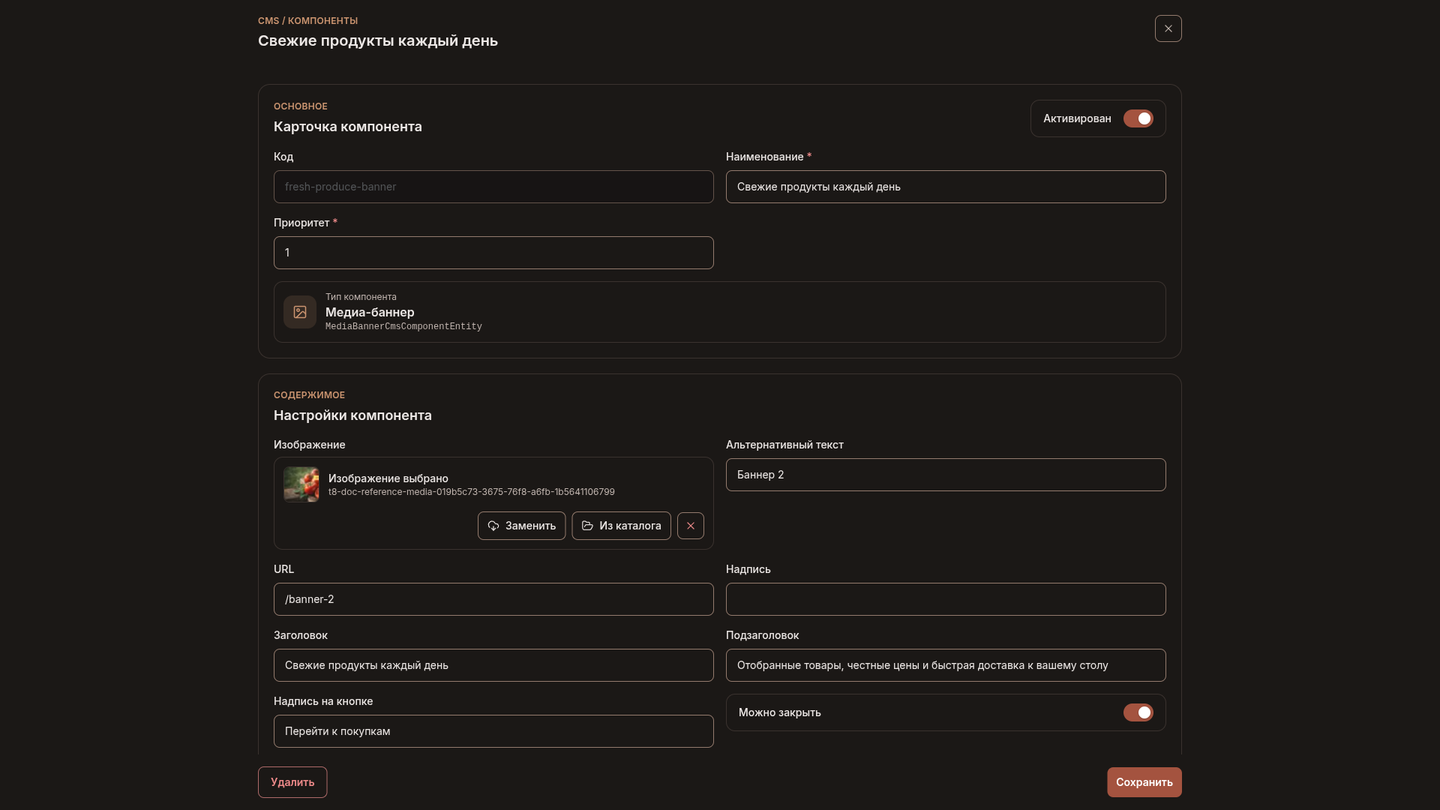
Task: Toggle the Можно закрыть switch
Action: [1138, 713]
